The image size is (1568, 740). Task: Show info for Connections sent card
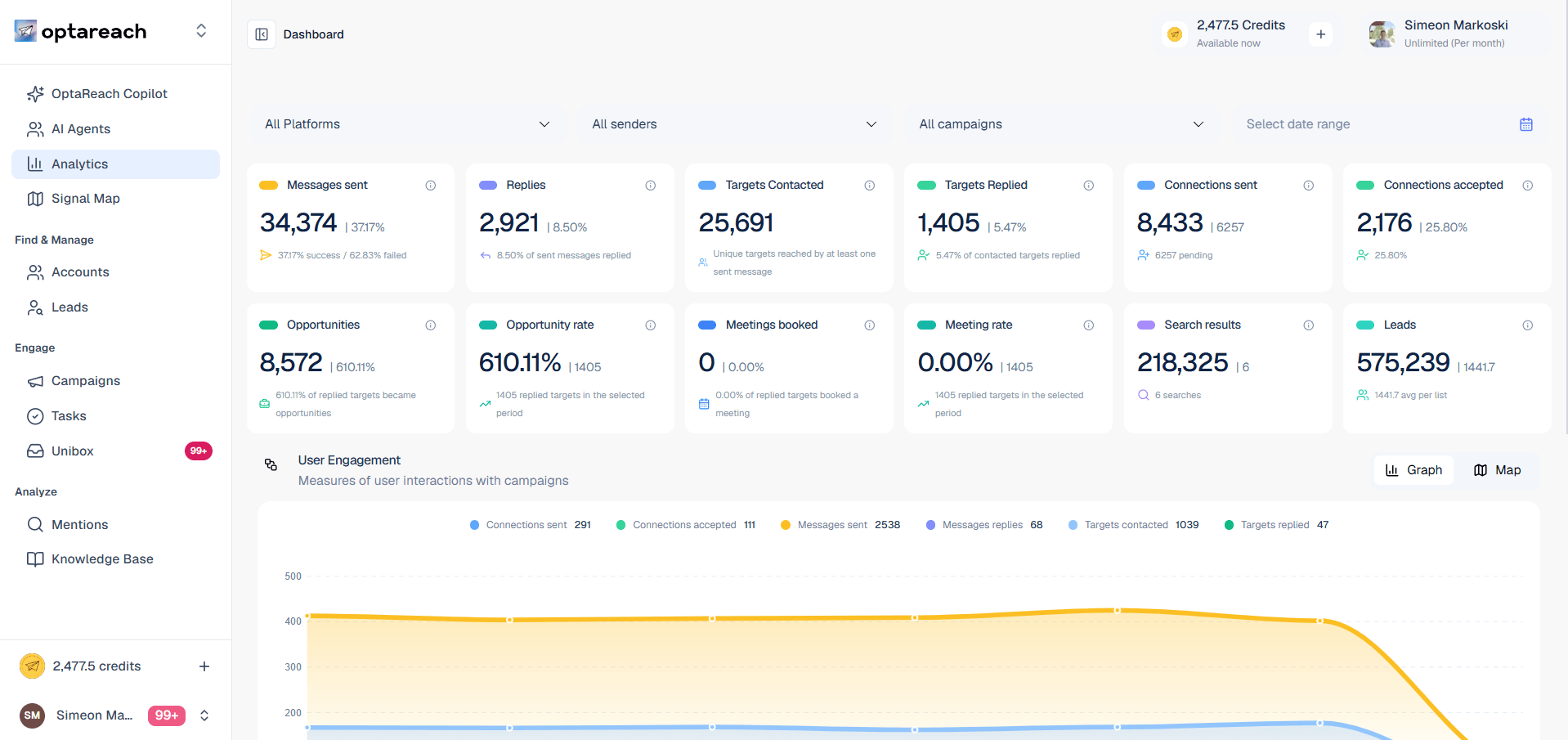(x=1309, y=186)
